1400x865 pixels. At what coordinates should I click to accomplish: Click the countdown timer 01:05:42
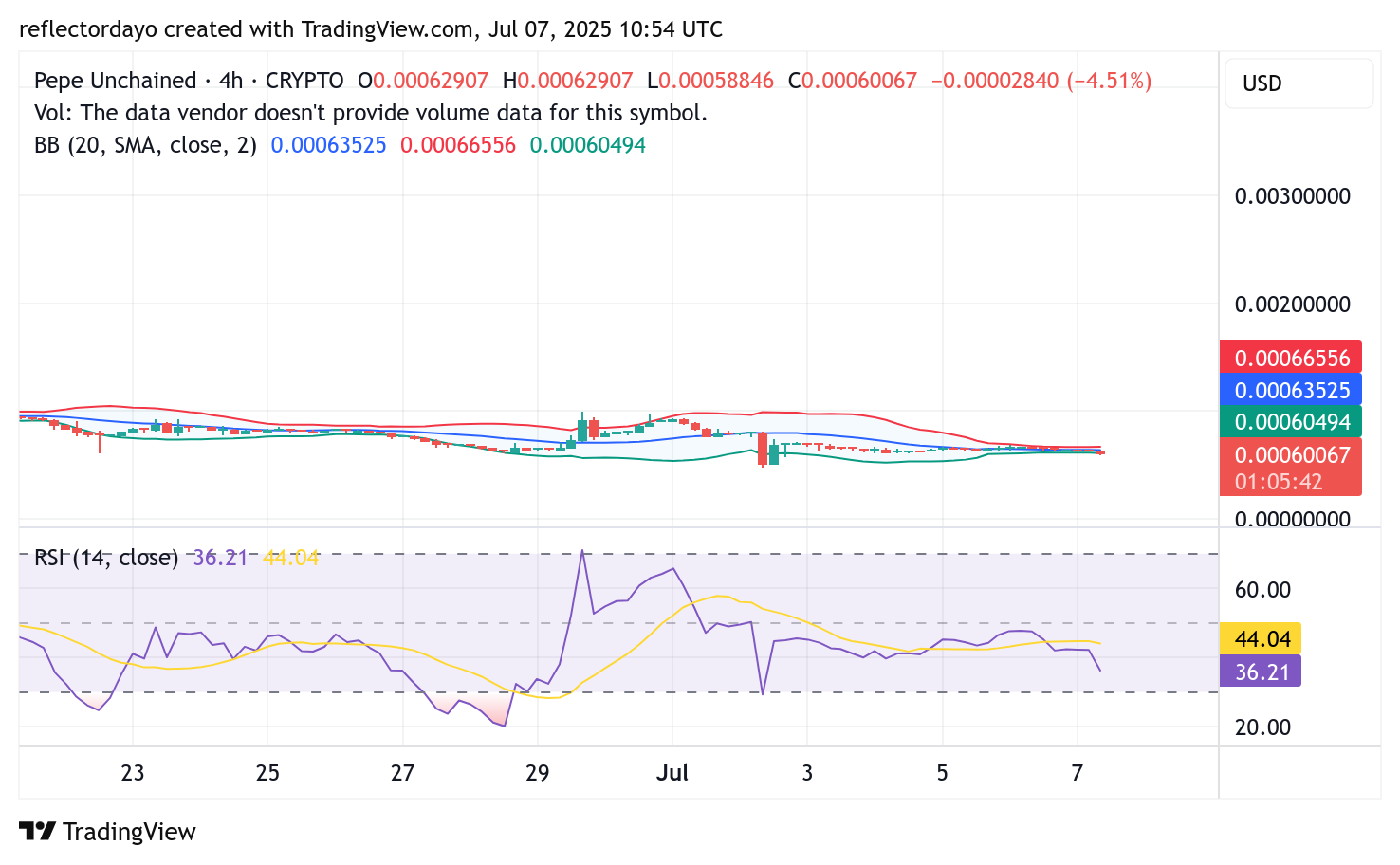point(1279,482)
